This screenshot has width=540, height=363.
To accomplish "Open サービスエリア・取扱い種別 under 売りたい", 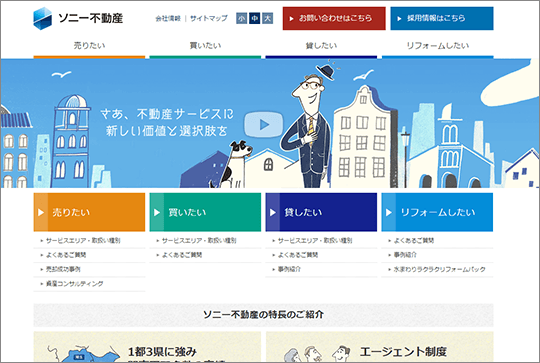I will pos(83,241).
